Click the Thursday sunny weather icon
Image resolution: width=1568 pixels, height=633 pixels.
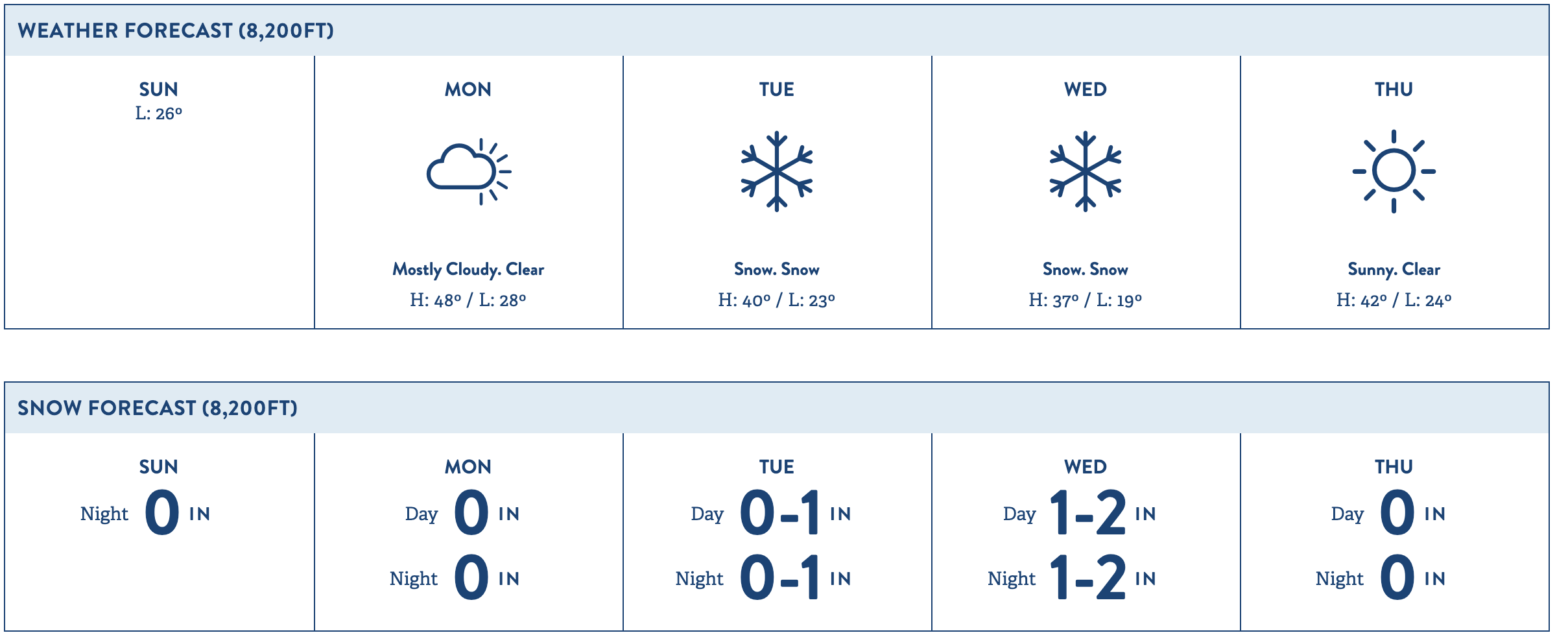pyautogui.click(x=1394, y=171)
